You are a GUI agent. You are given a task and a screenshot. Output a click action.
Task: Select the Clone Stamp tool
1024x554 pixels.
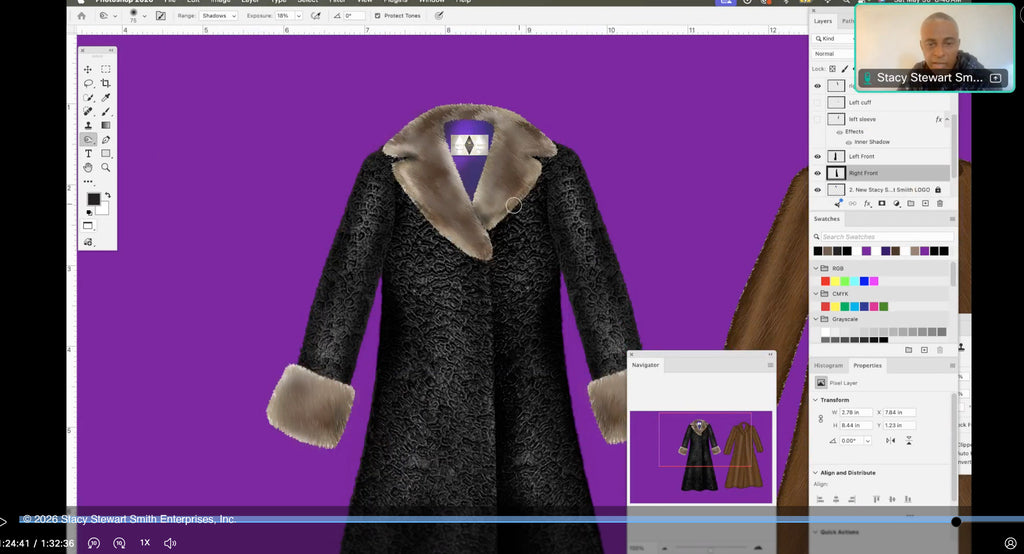(x=88, y=125)
